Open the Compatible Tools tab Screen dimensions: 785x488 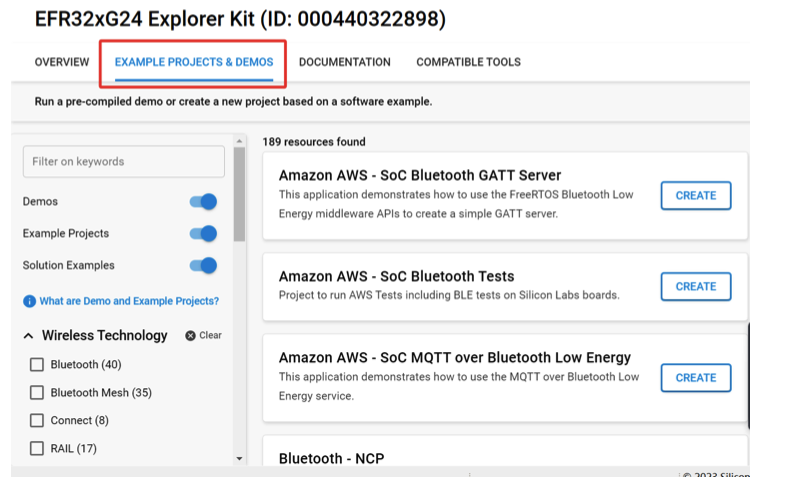[468, 62]
